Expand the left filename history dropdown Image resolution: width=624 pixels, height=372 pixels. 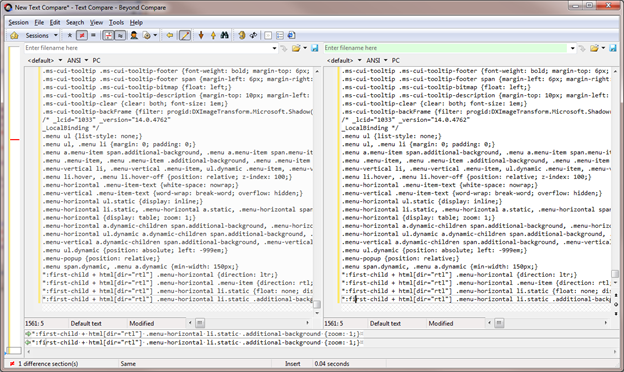point(274,48)
